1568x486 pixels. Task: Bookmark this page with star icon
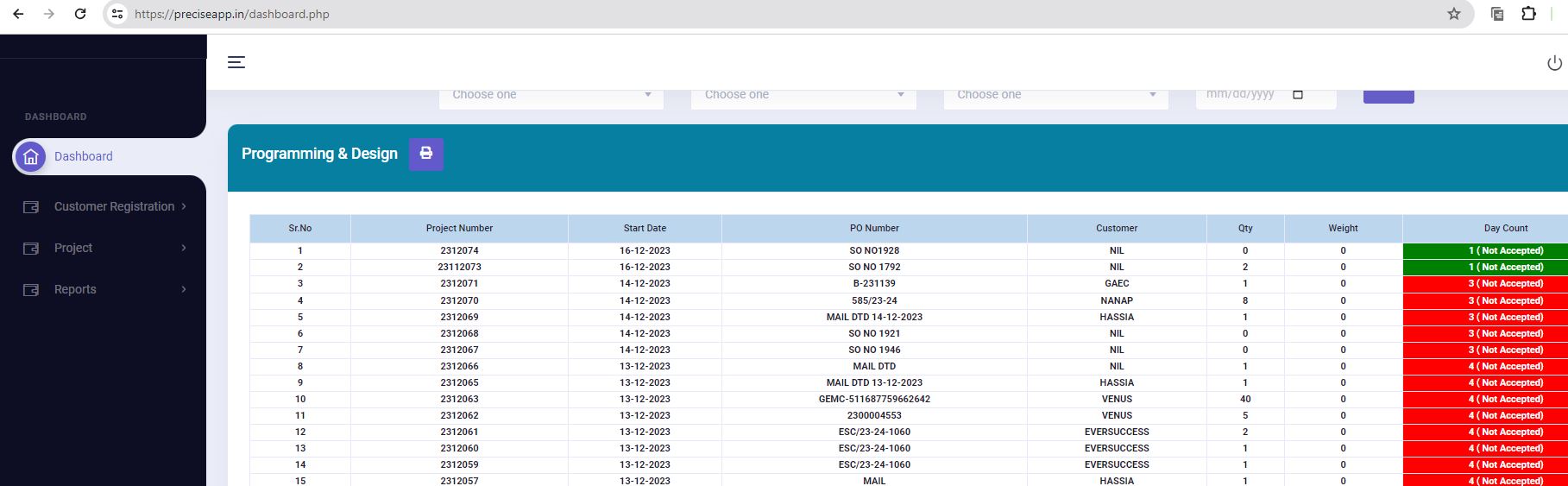click(1454, 14)
